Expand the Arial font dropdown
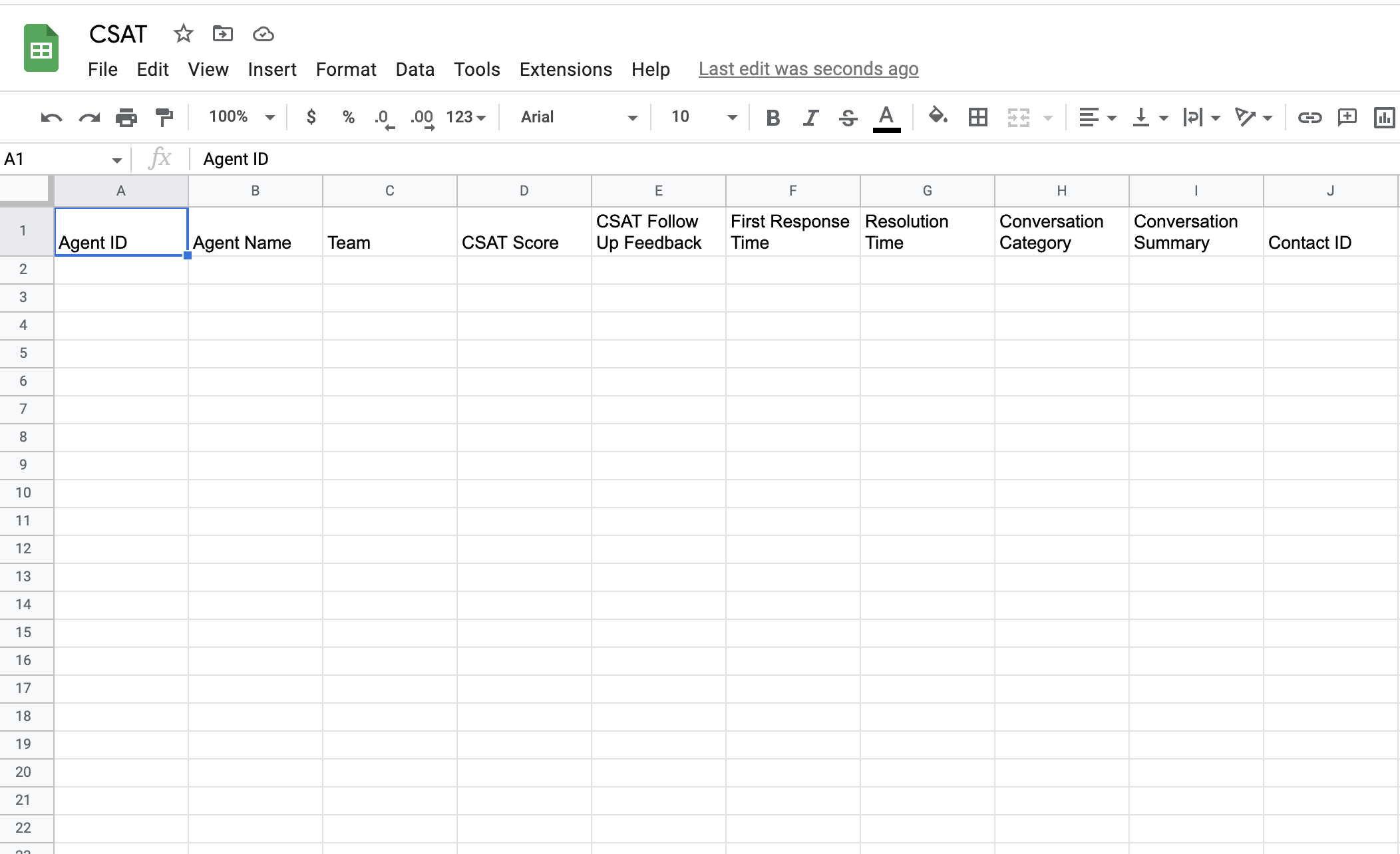Viewport: 1400px width, 854px height. 578,117
